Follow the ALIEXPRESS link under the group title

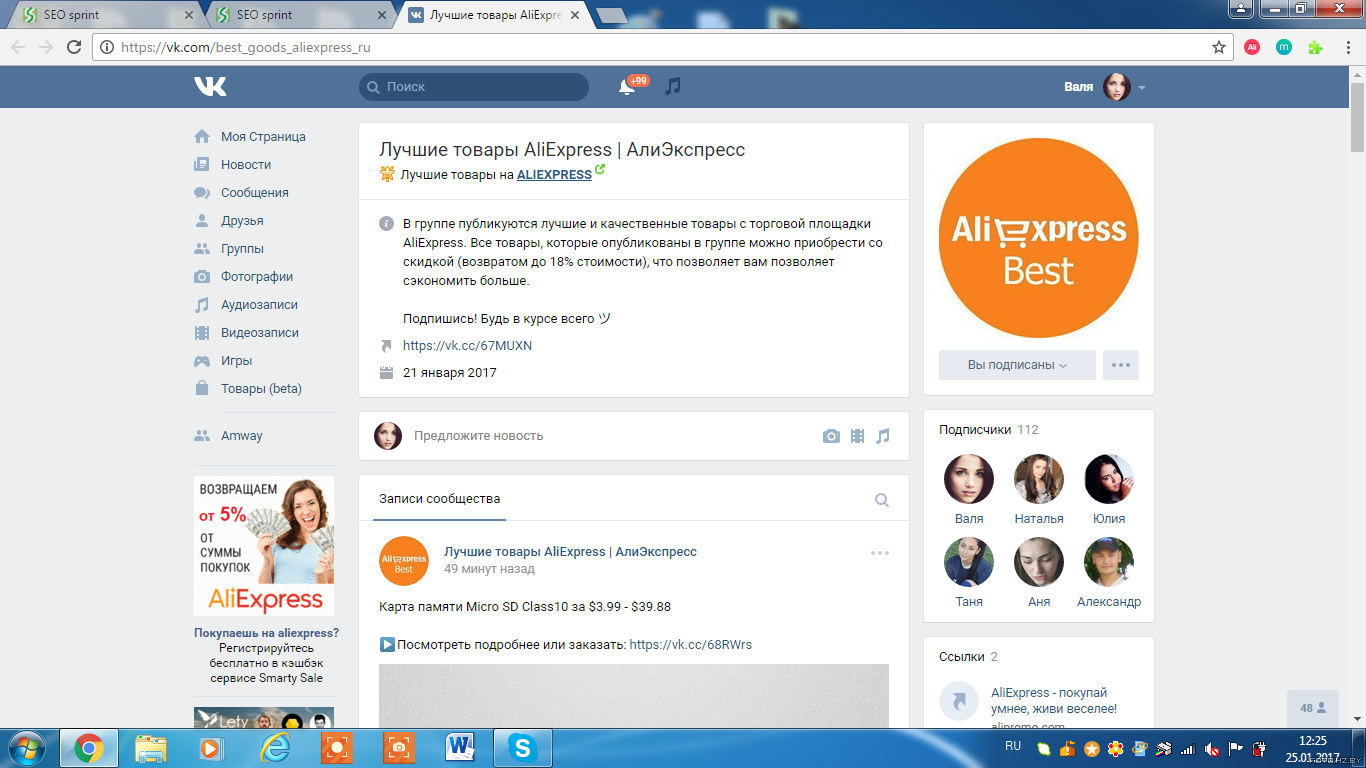tap(554, 175)
